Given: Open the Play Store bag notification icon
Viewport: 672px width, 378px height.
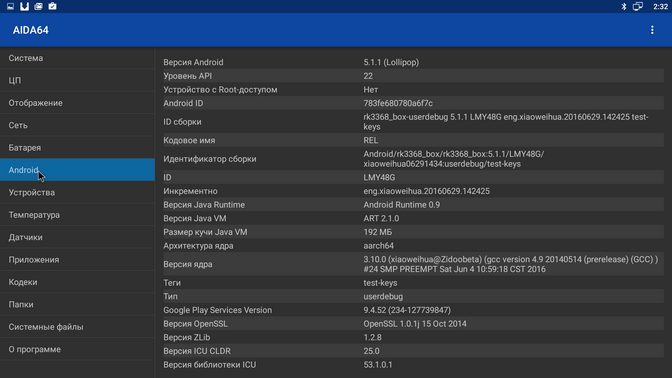Looking at the screenshot, I should (52, 6).
